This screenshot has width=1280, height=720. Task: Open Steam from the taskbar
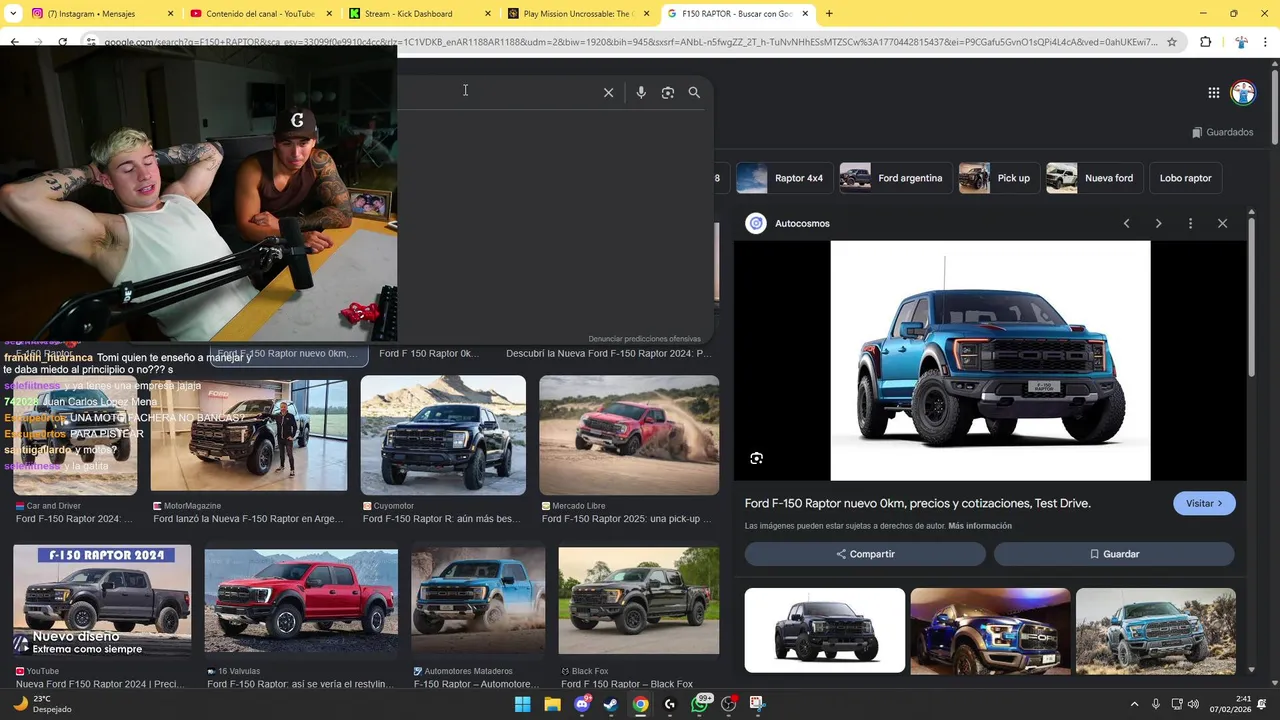tap(611, 704)
